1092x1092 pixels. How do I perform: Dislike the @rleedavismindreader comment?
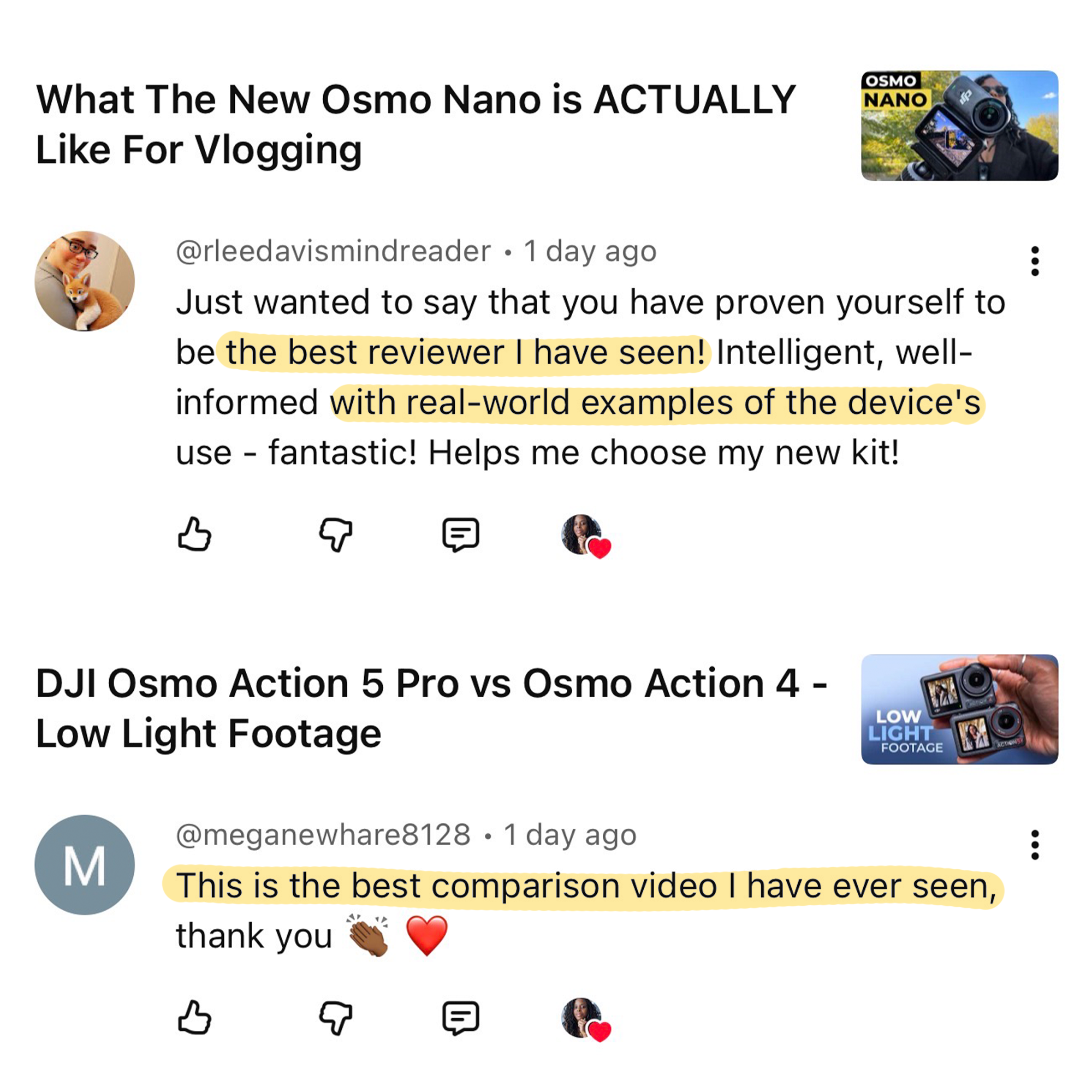click(336, 534)
